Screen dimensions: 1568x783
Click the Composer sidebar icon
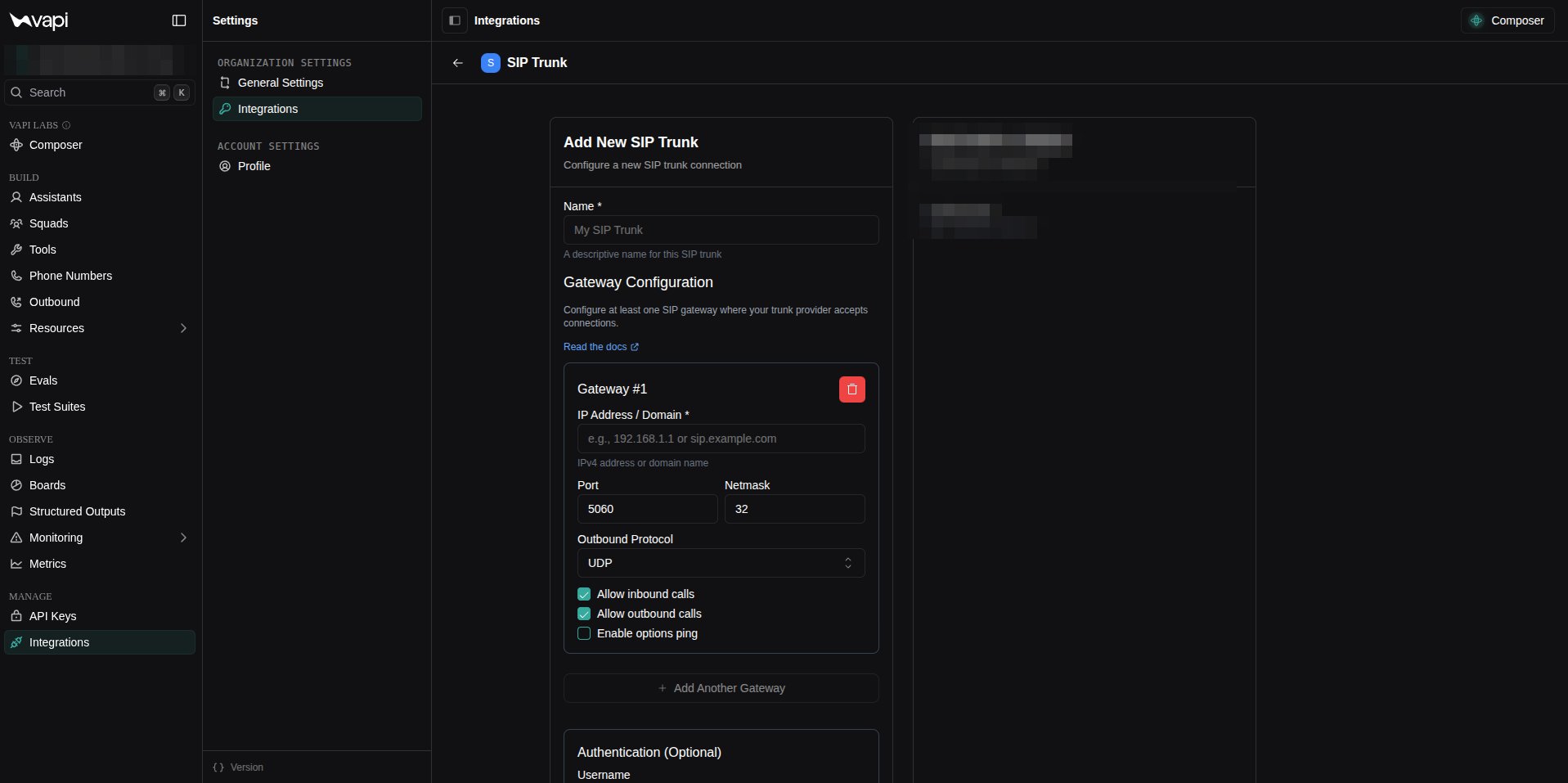pos(16,145)
